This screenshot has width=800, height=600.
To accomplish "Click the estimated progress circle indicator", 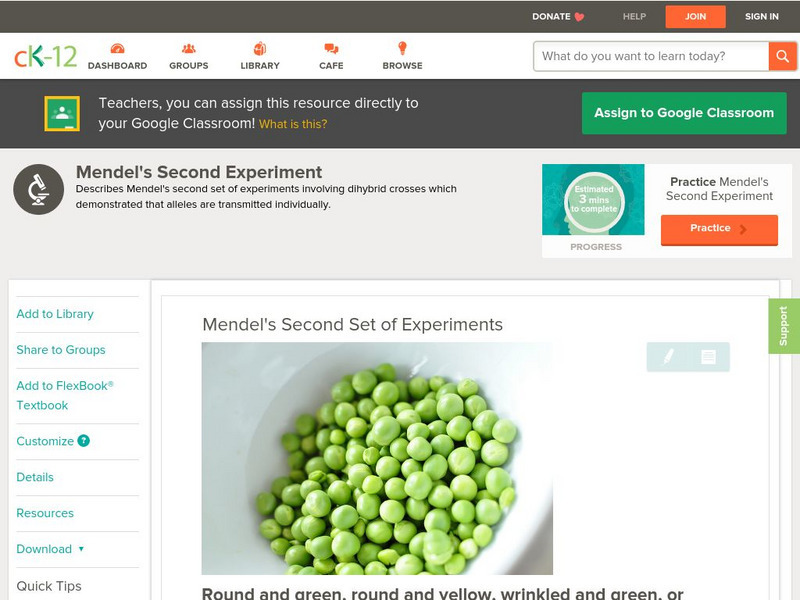I will (x=594, y=199).
